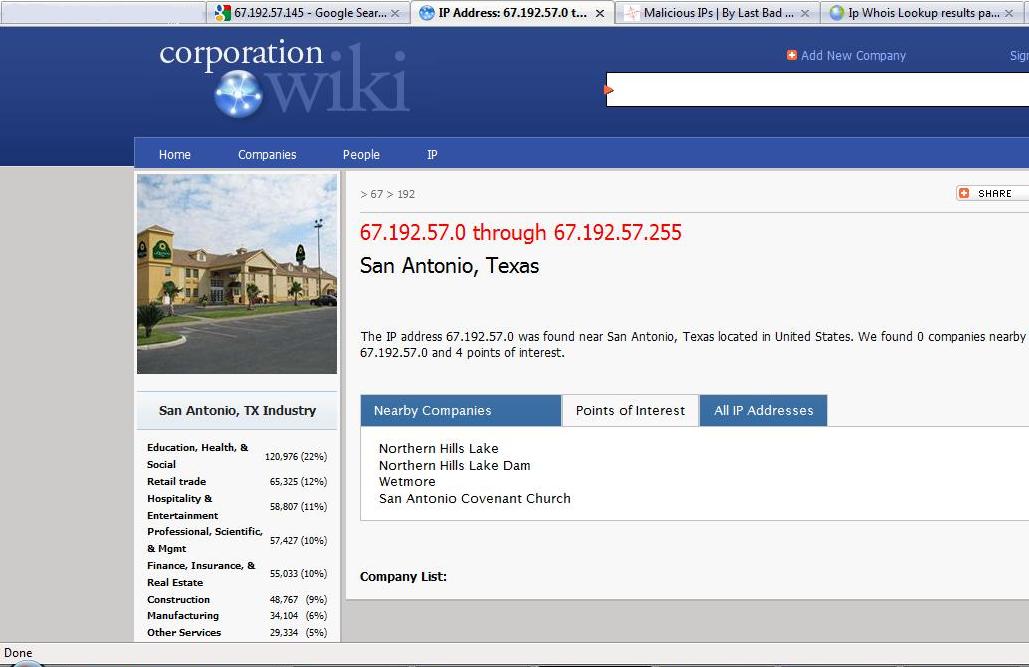The width and height of the screenshot is (1029, 667).
Task: Click the Ip Whois Lookup tab globe favicon
Action: (837, 12)
